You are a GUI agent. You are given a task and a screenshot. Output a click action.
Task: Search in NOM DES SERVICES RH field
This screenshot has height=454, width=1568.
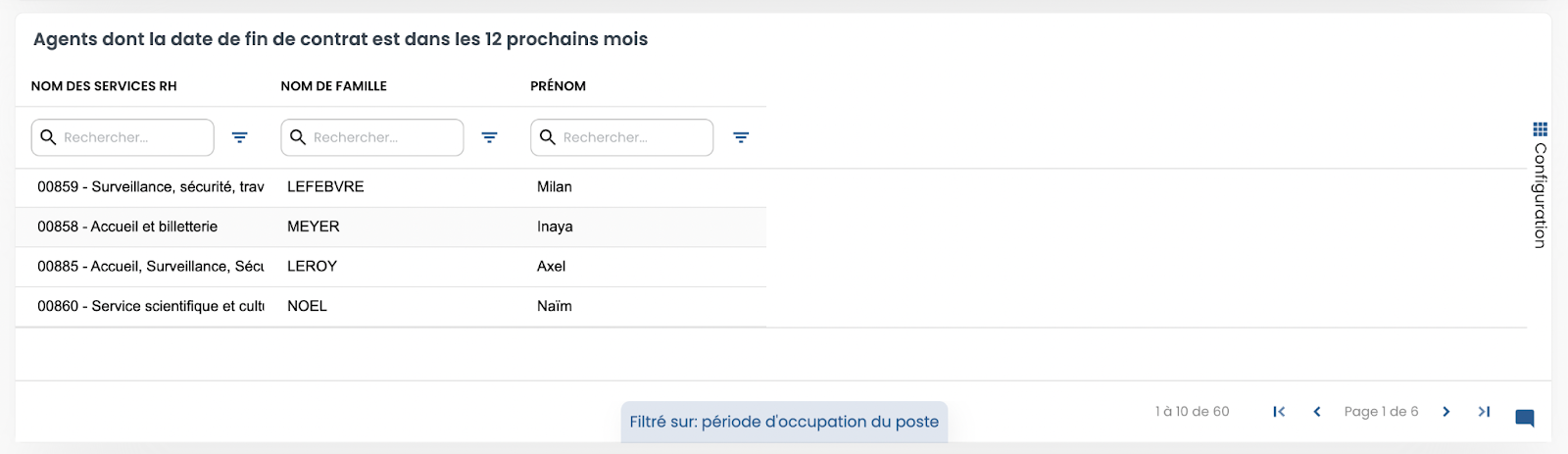[x=122, y=137]
